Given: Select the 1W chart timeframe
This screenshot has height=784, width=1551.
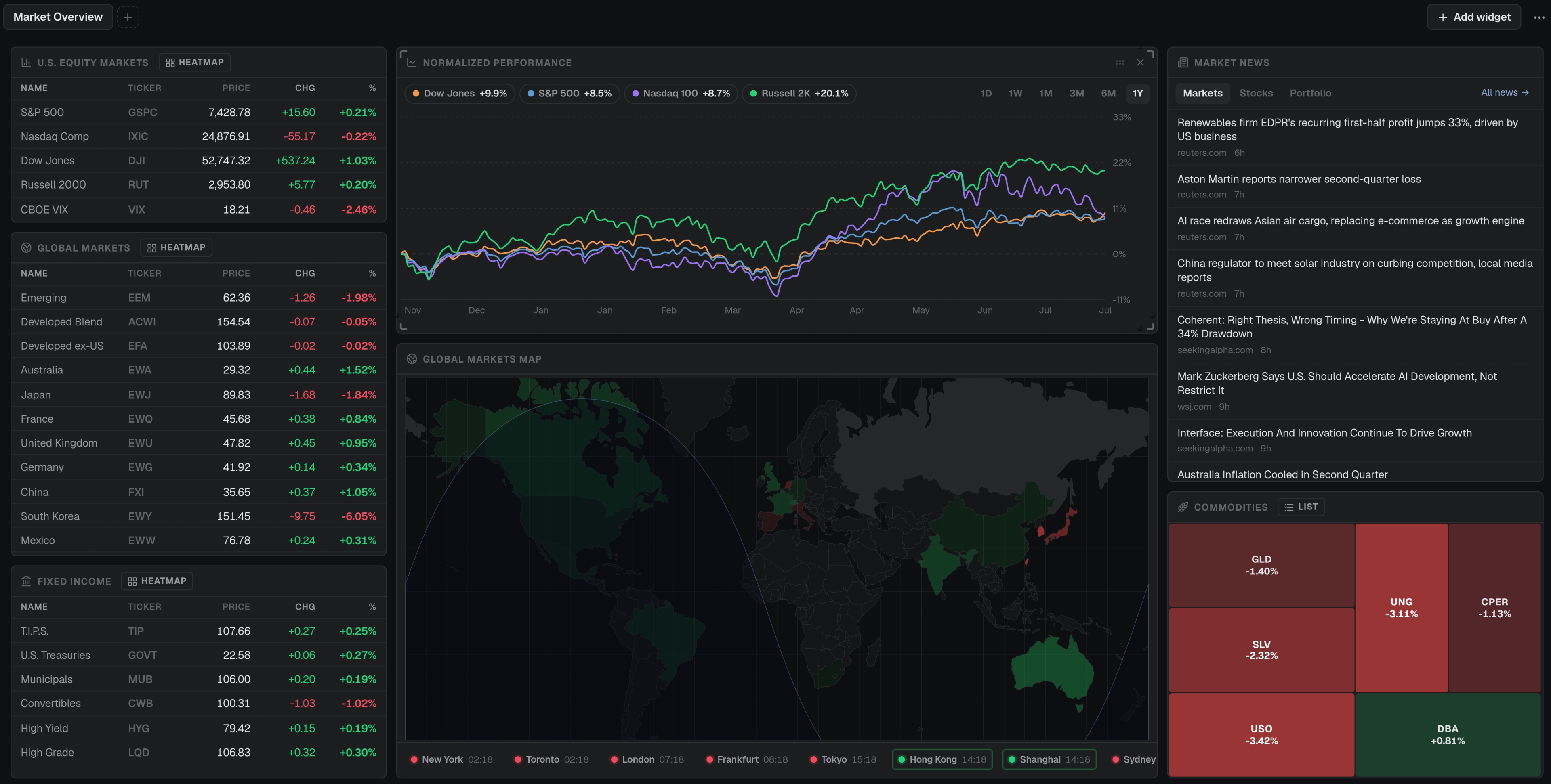Looking at the screenshot, I should pyautogui.click(x=1016, y=94).
